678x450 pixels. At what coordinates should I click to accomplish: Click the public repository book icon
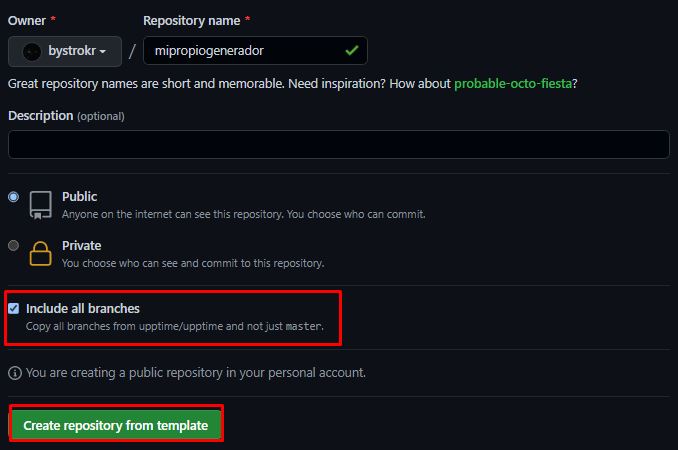point(41,205)
